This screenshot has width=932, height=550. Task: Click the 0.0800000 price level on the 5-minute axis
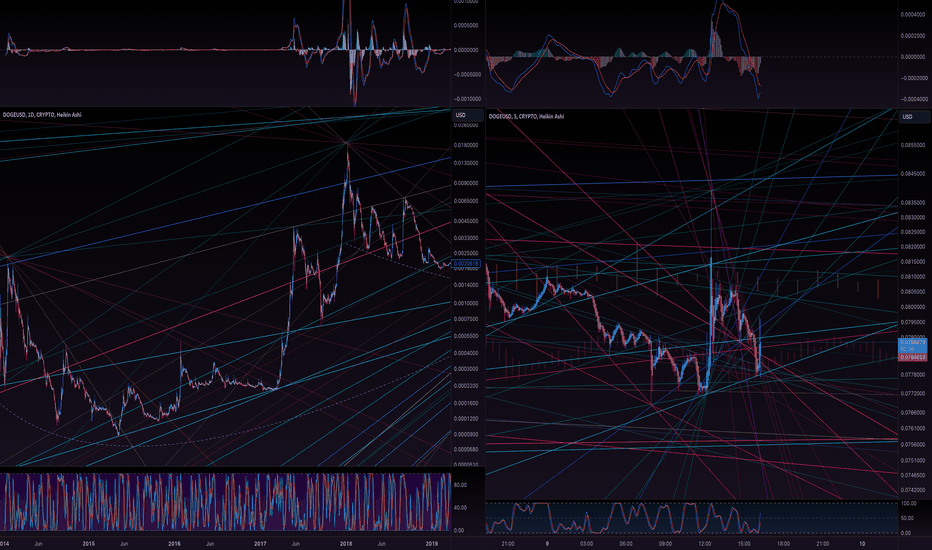pyautogui.click(x=913, y=307)
